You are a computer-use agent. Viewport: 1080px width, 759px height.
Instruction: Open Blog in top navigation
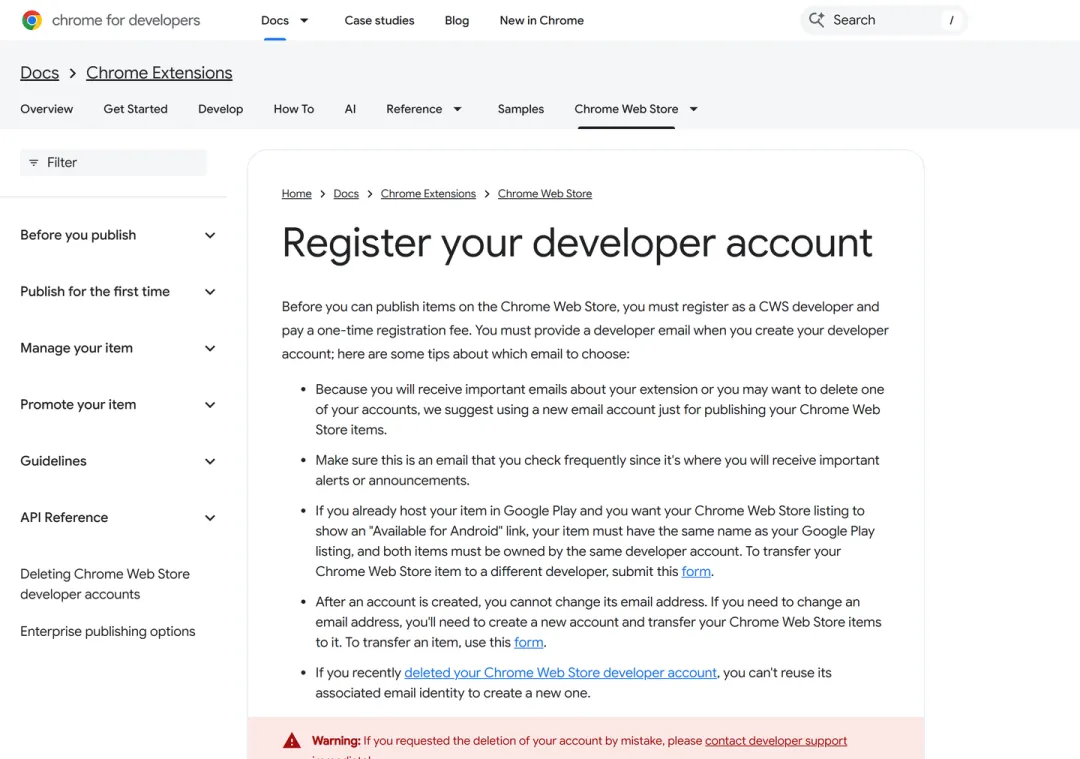[457, 21]
